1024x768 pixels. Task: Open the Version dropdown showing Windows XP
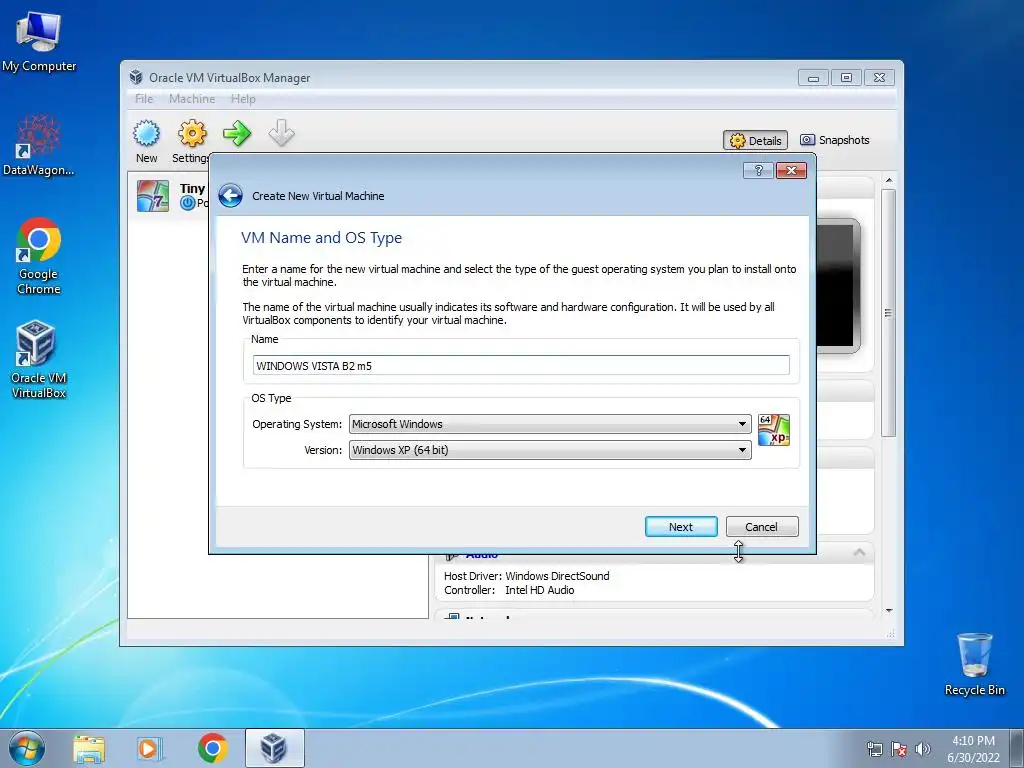[550, 450]
